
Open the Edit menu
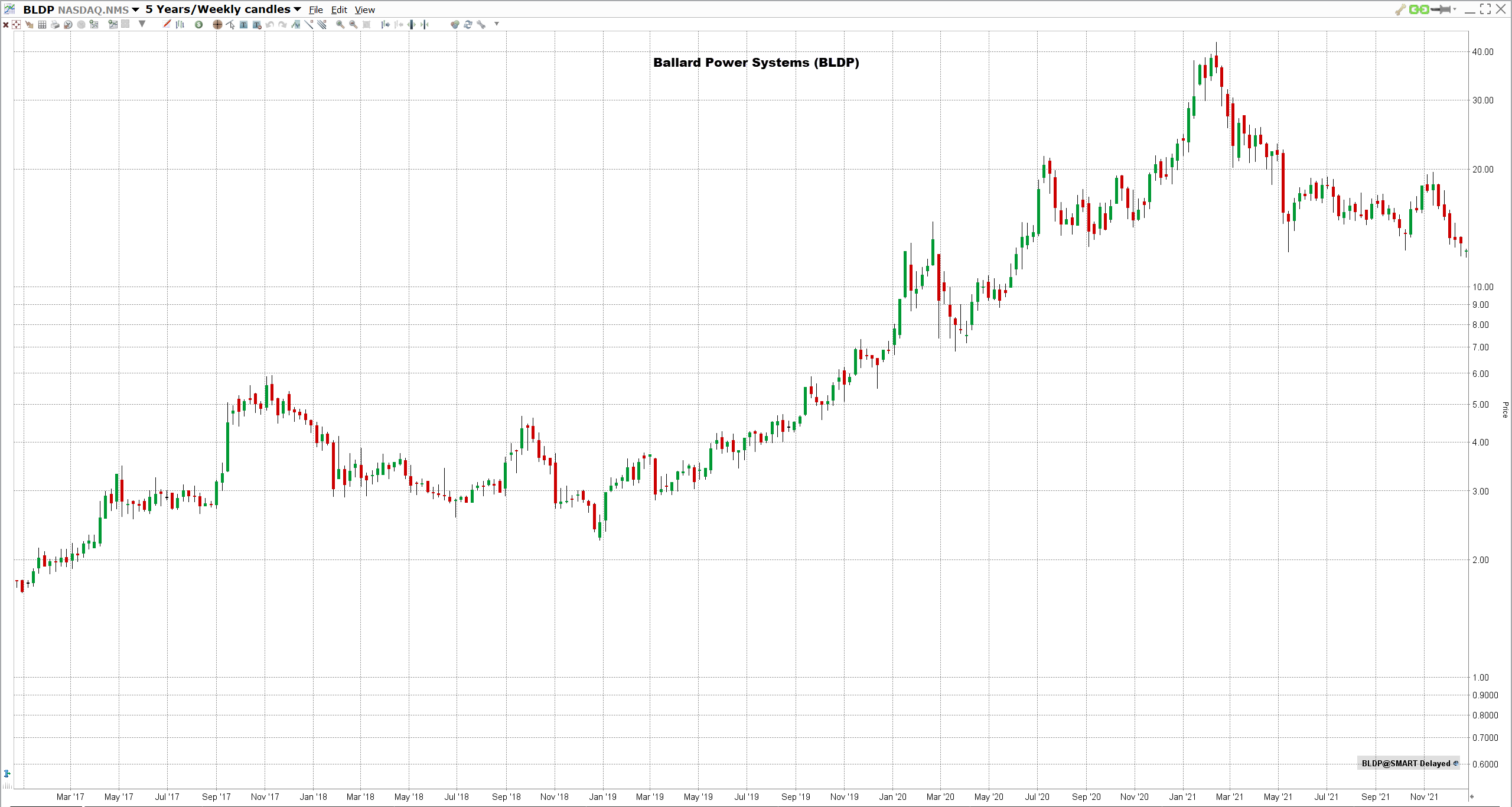pyautogui.click(x=339, y=10)
